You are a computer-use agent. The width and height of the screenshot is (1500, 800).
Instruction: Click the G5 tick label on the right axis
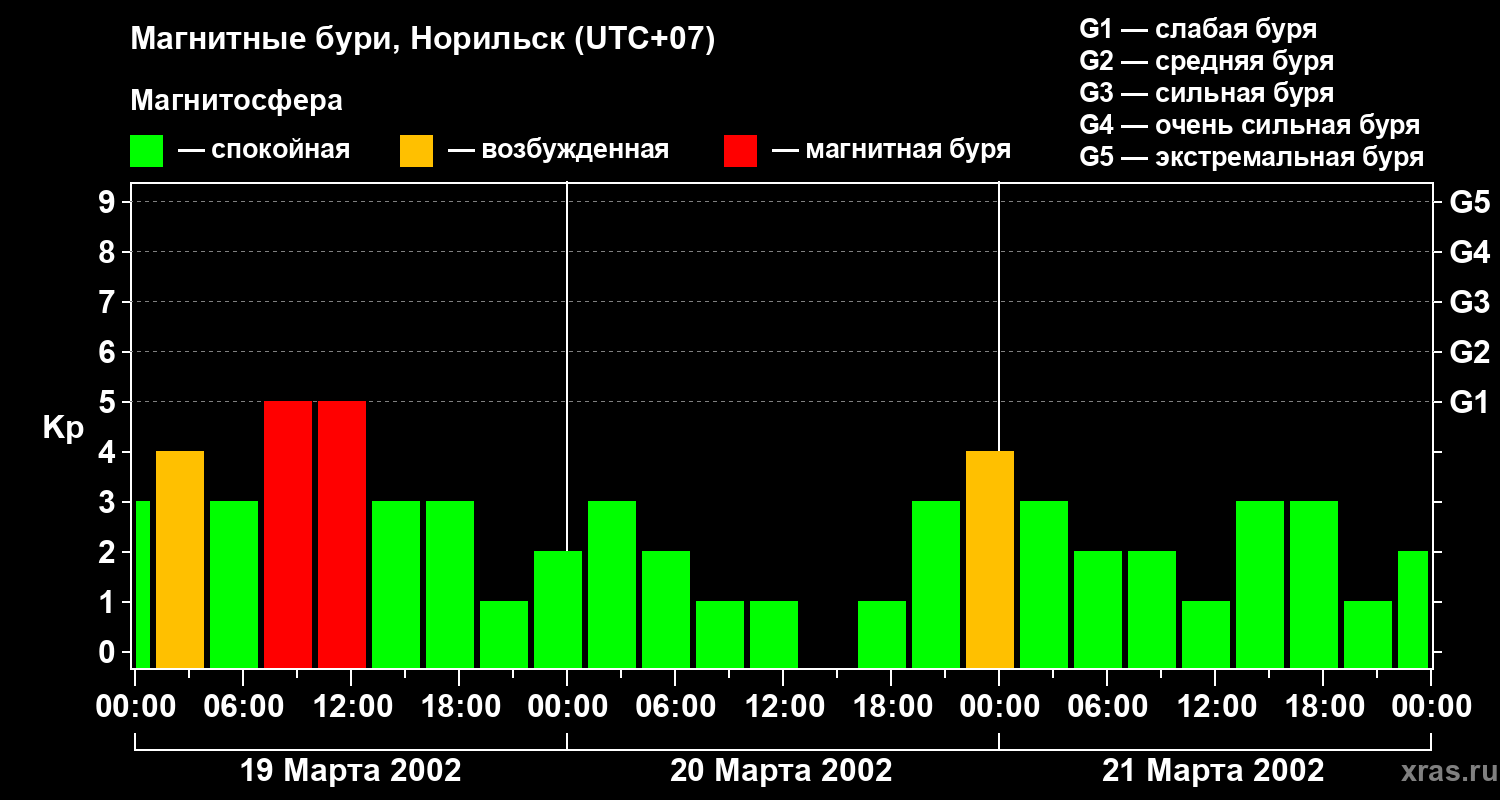tap(1469, 202)
